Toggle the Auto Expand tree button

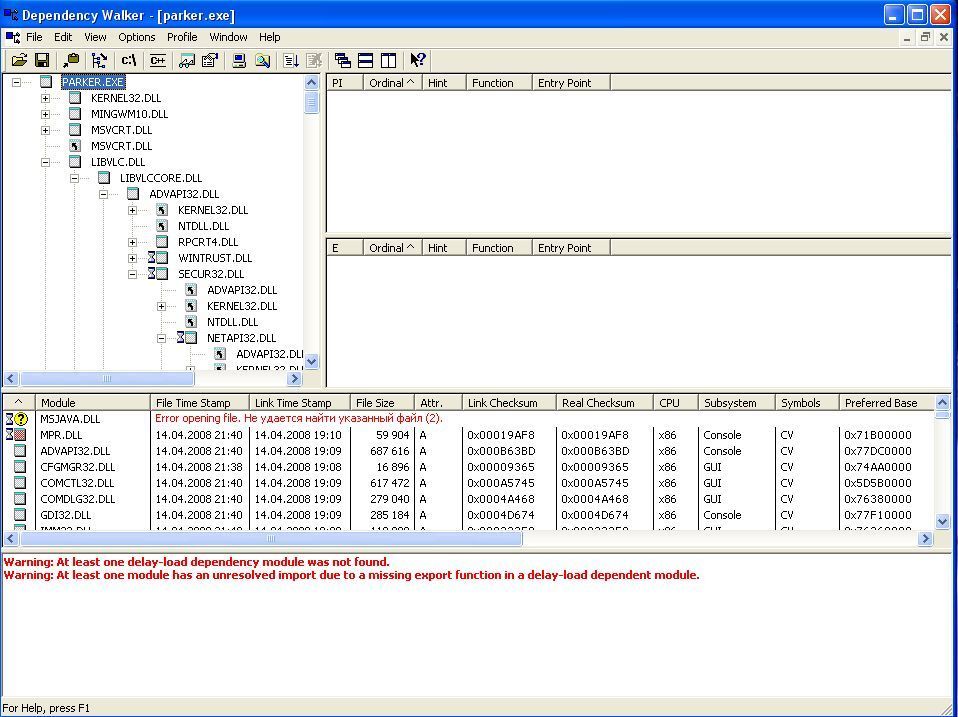point(99,61)
